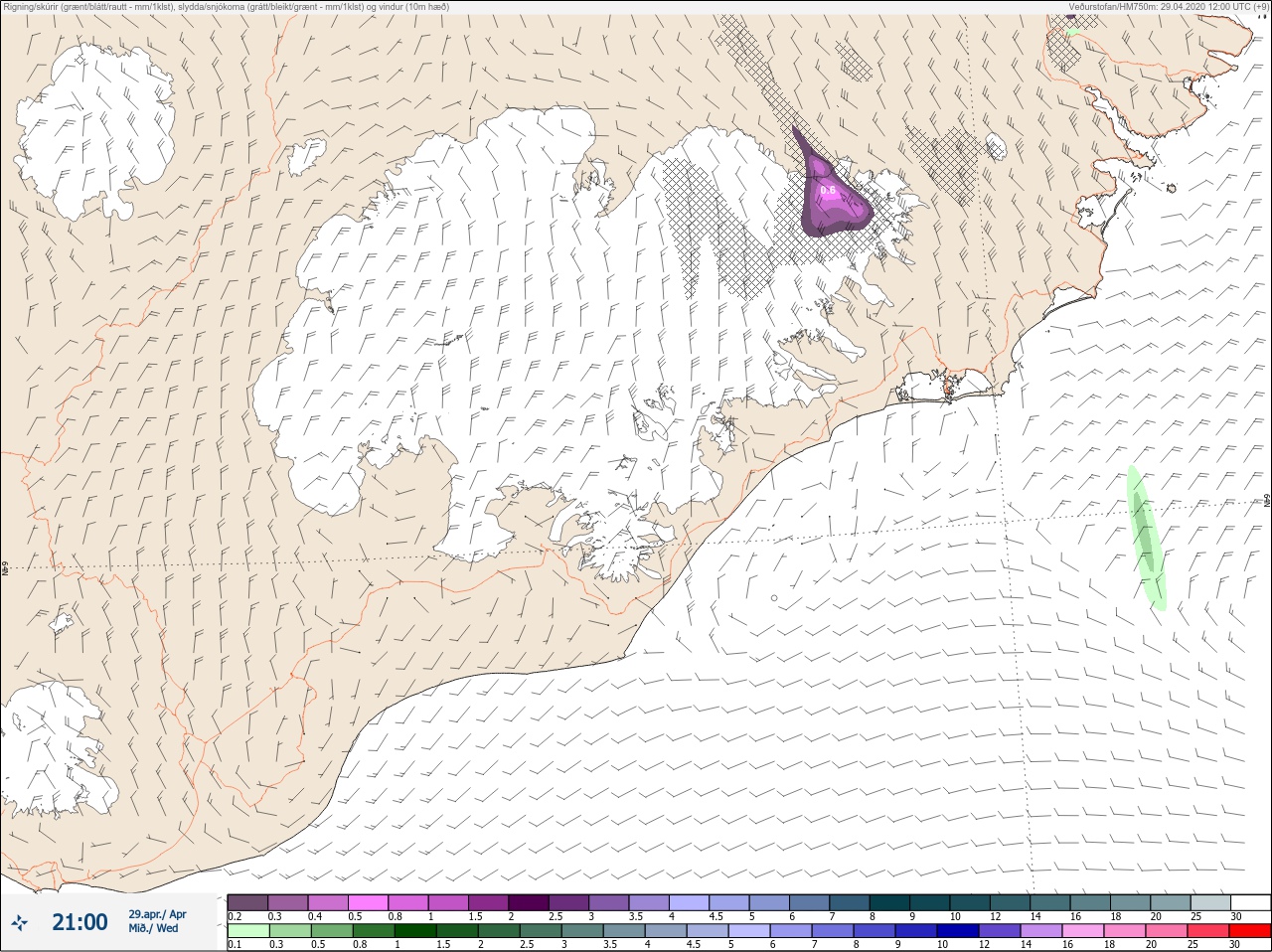Select the dark purple 2 swatch in upper legend row

(x=529, y=901)
